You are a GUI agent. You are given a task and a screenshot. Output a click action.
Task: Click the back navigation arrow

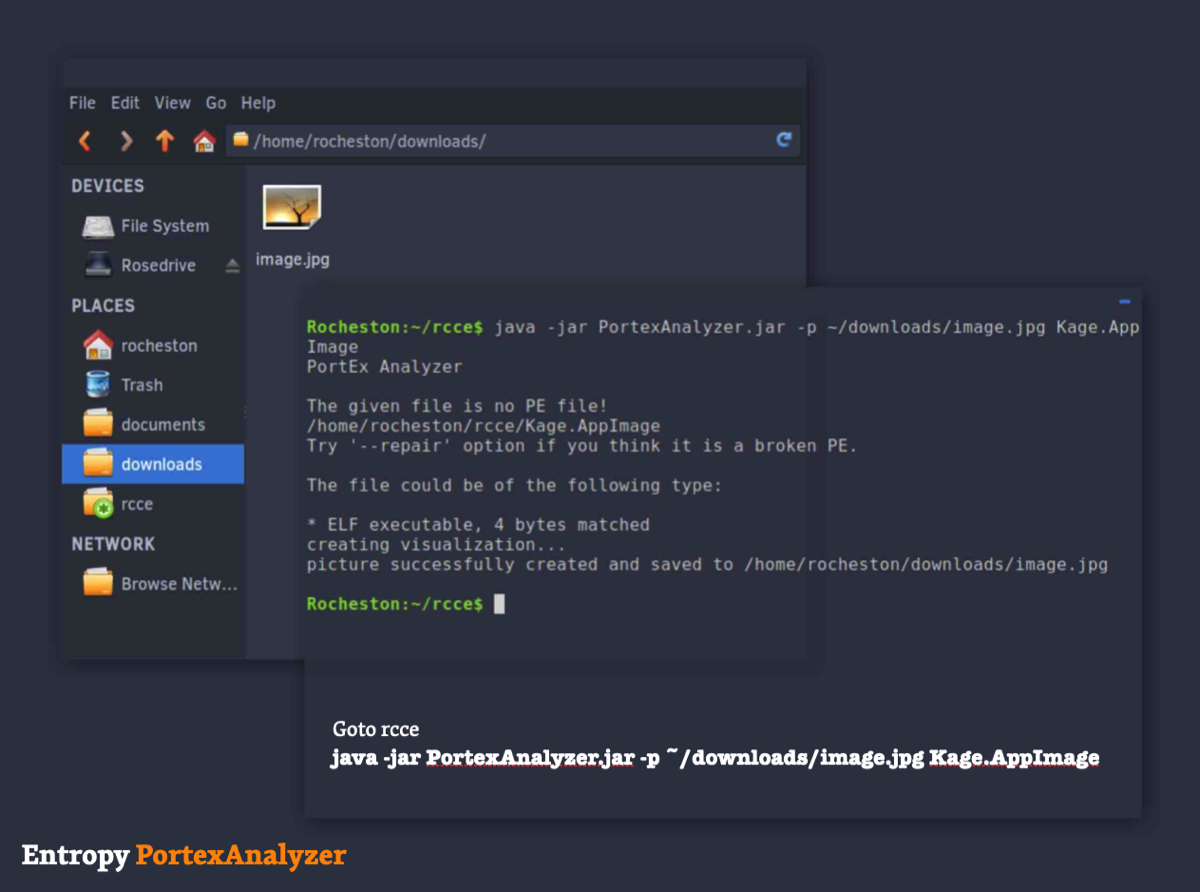click(85, 141)
